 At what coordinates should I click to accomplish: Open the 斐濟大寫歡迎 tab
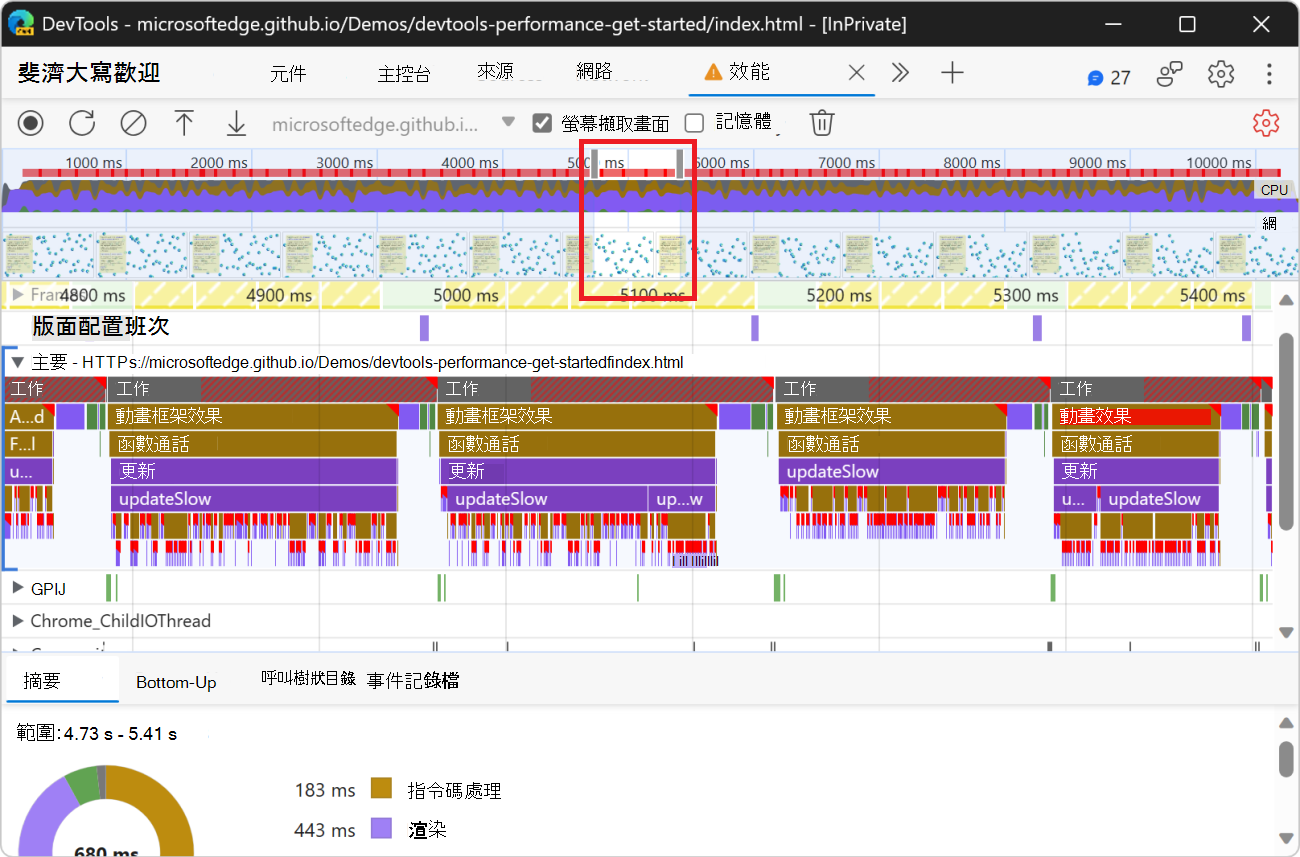89,73
